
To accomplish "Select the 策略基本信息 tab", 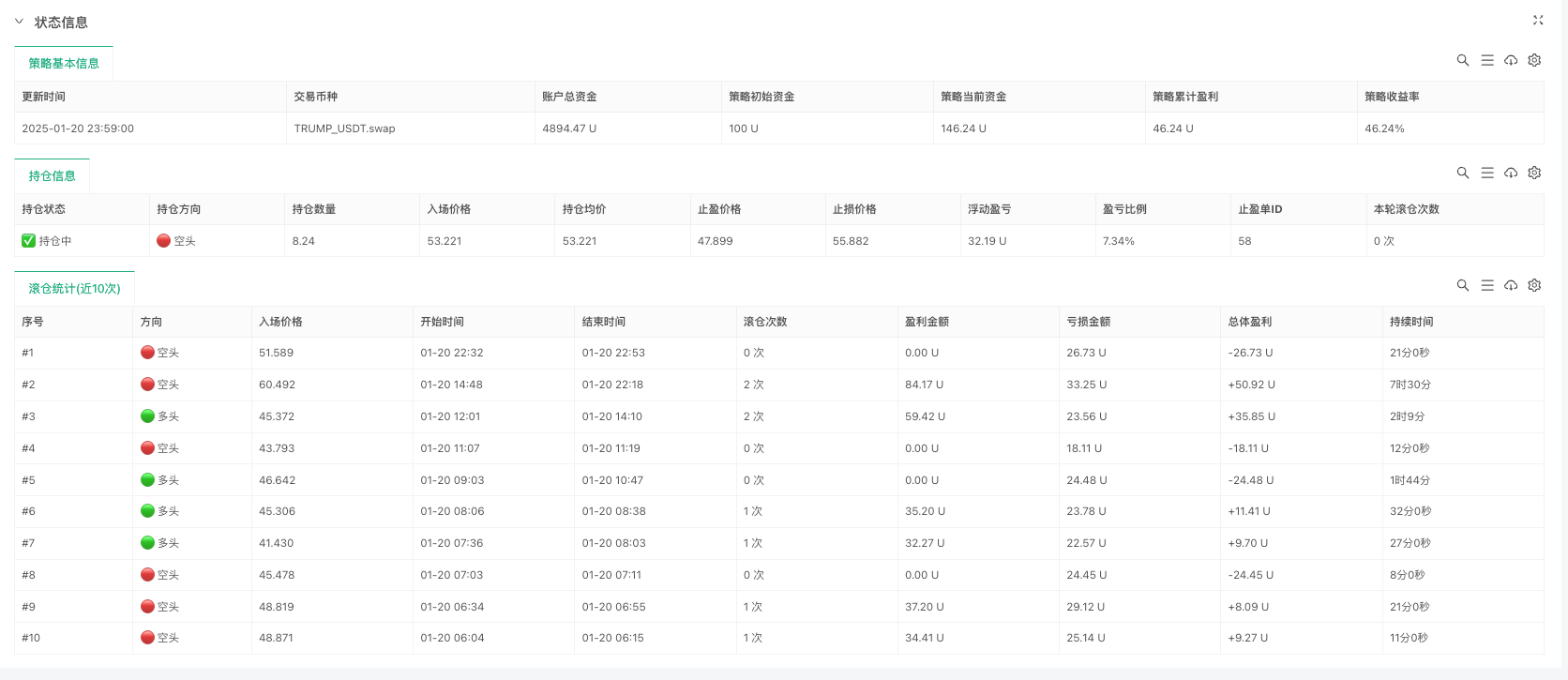I will [64, 64].
